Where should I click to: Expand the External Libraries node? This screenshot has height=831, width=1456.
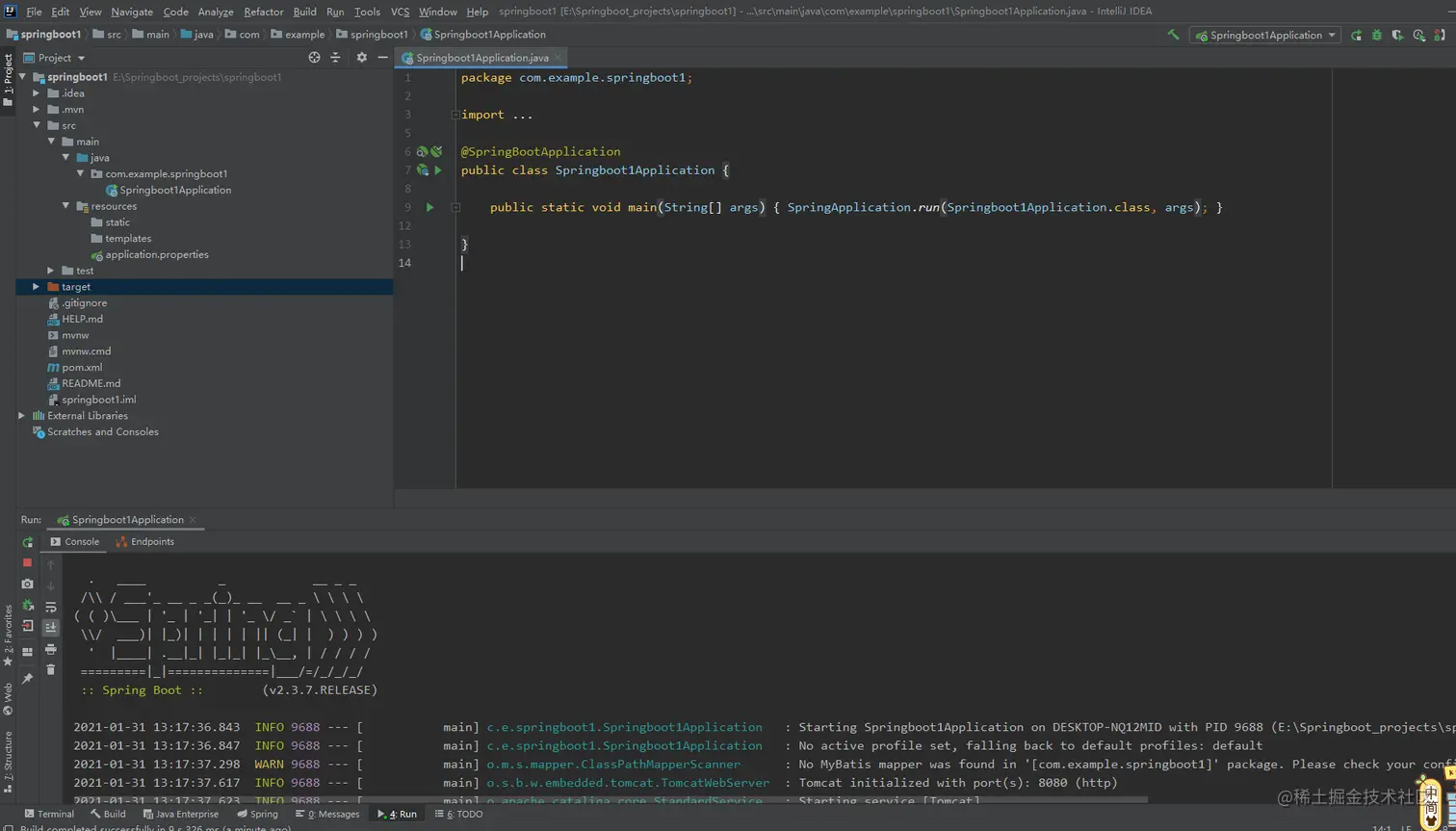[21, 416]
